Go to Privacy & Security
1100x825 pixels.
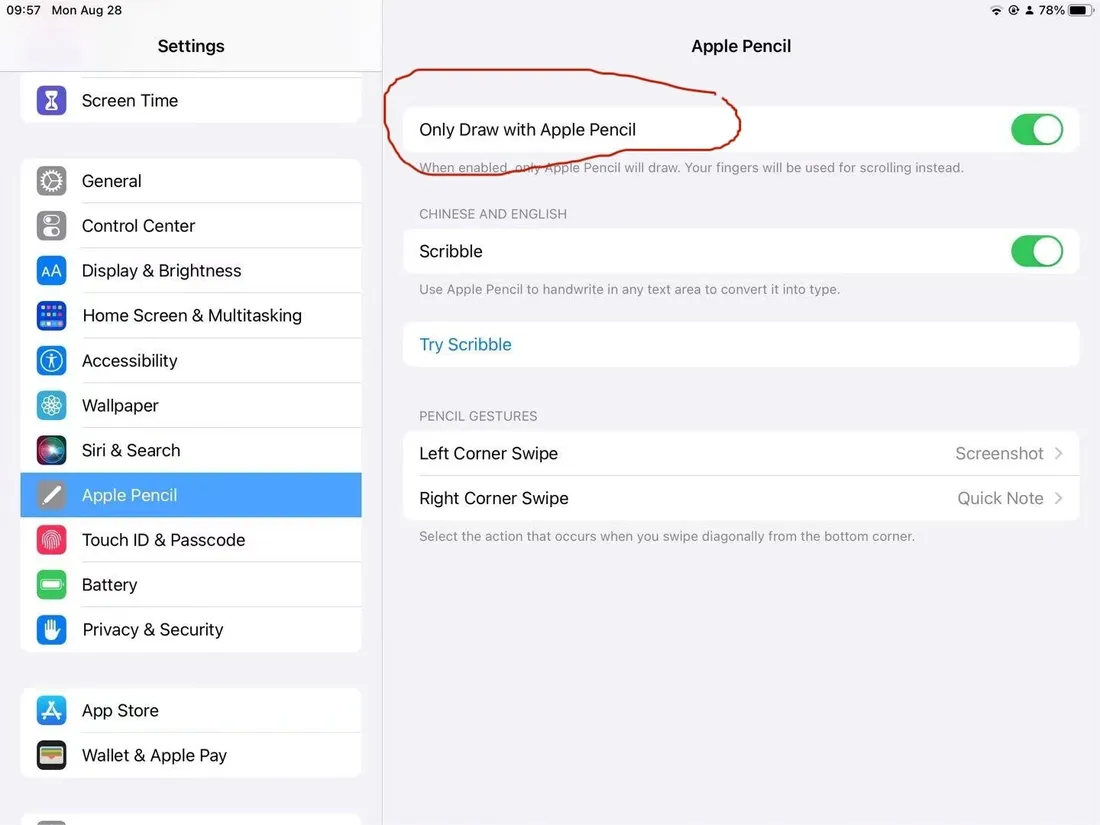[191, 630]
